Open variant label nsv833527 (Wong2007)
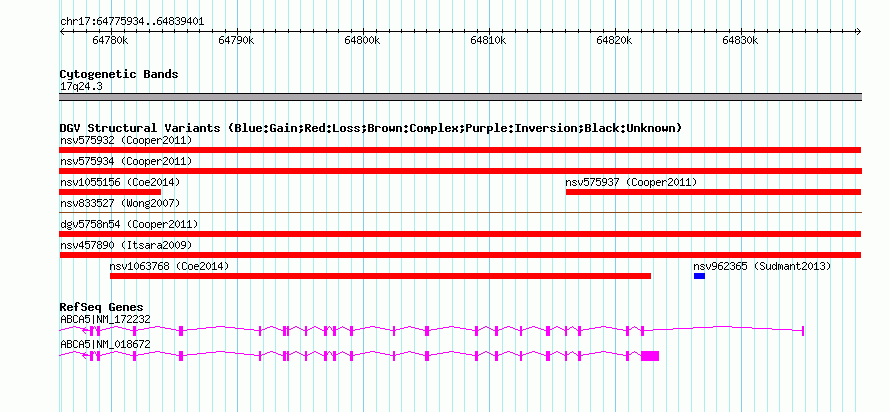The width and height of the screenshot is (890, 412). click(x=120, y=203)
